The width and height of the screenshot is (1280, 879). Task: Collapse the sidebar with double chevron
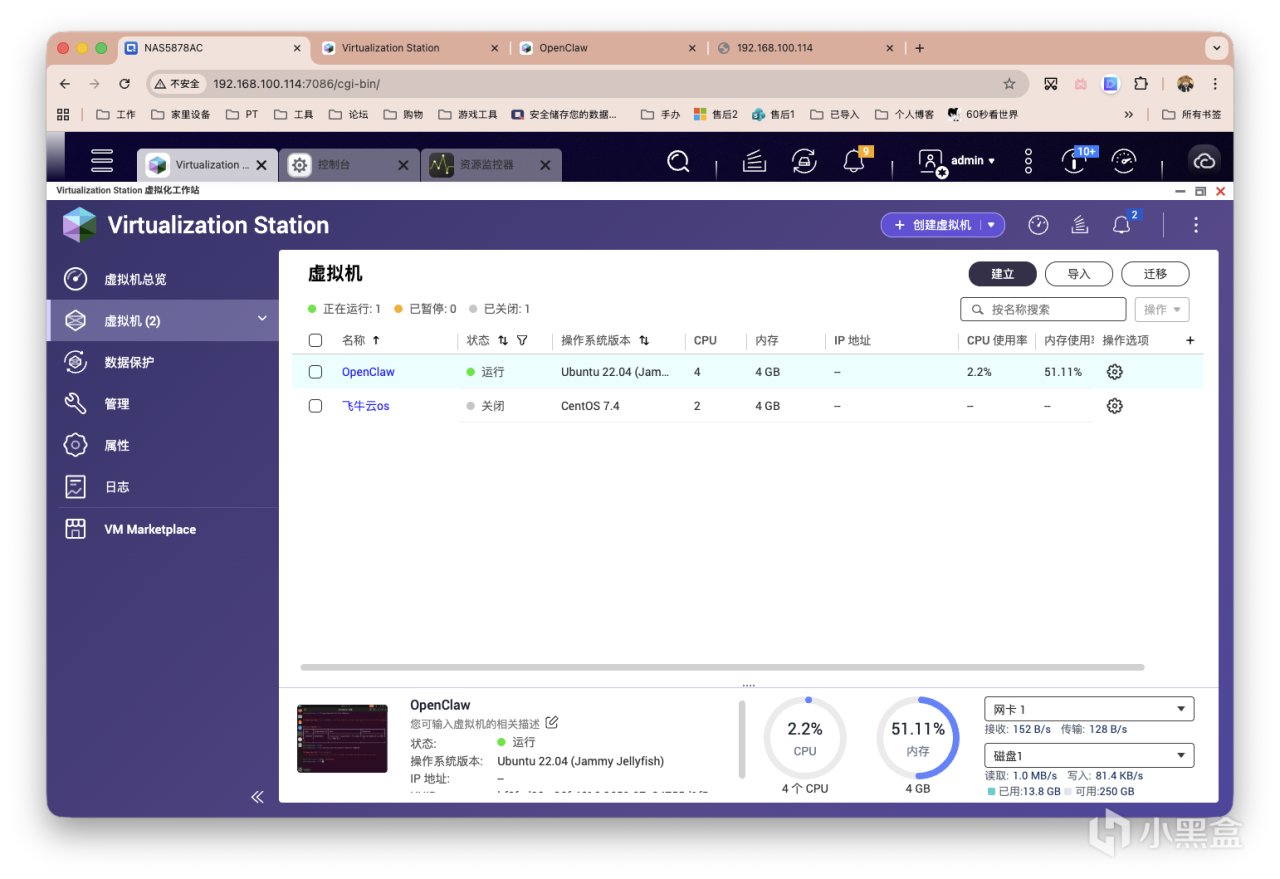point(257,797)
